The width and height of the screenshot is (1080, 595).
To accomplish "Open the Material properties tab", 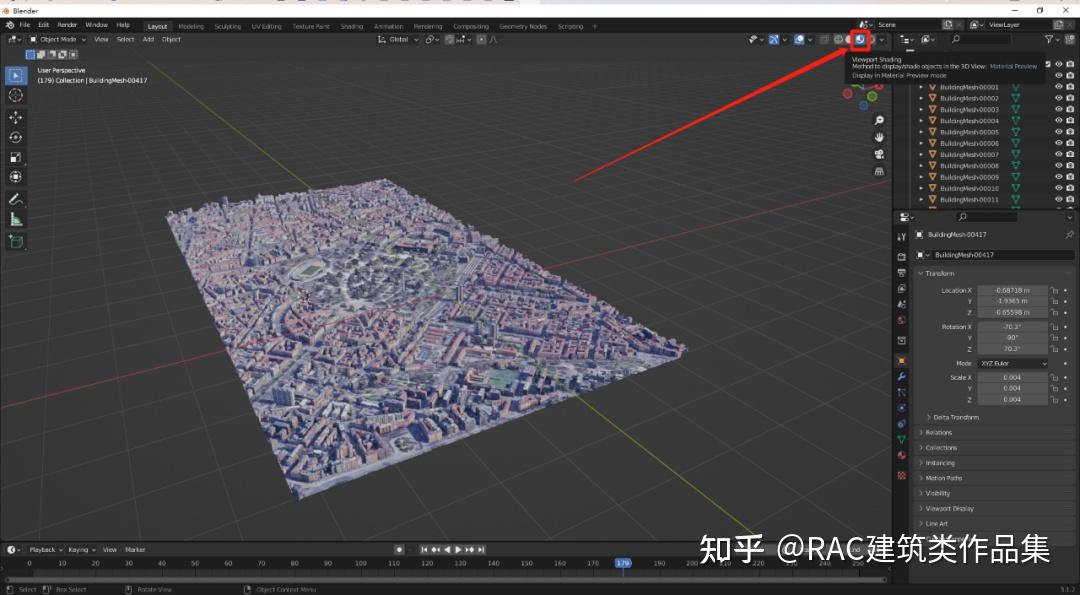I will click(x=902, y=456).
